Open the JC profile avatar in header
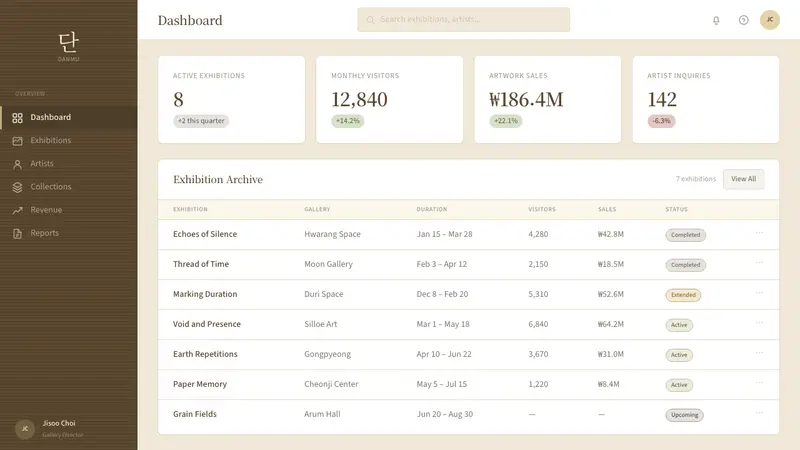Screen dimensions: 800x450 [769, 20]
